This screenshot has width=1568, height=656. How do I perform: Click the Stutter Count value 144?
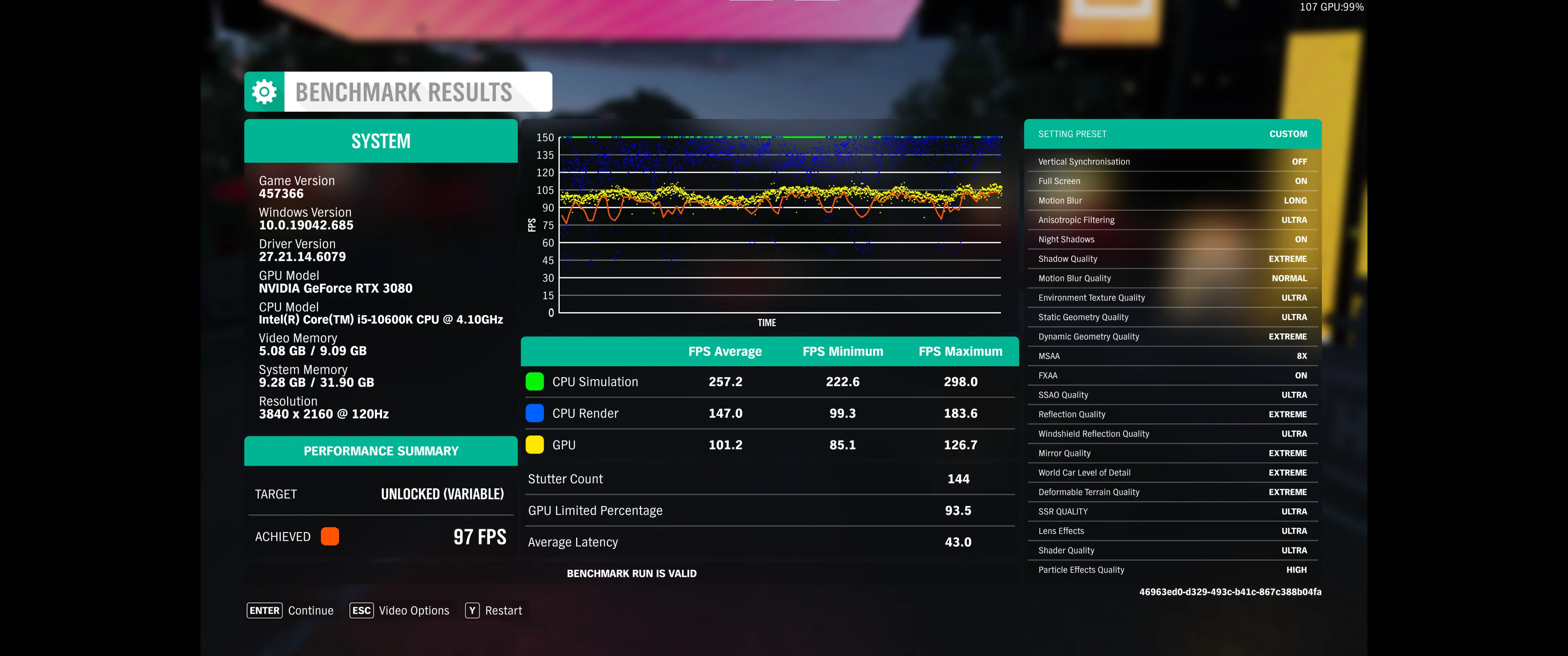(958, 479)
